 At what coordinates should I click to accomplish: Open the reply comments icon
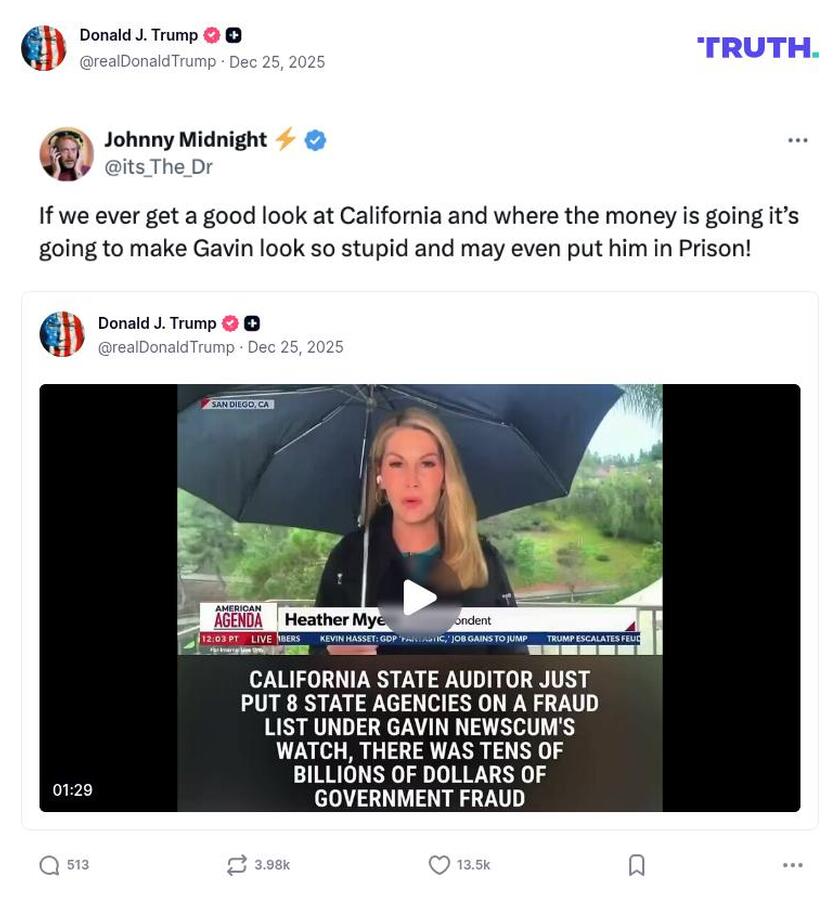(x=49, y=865)
